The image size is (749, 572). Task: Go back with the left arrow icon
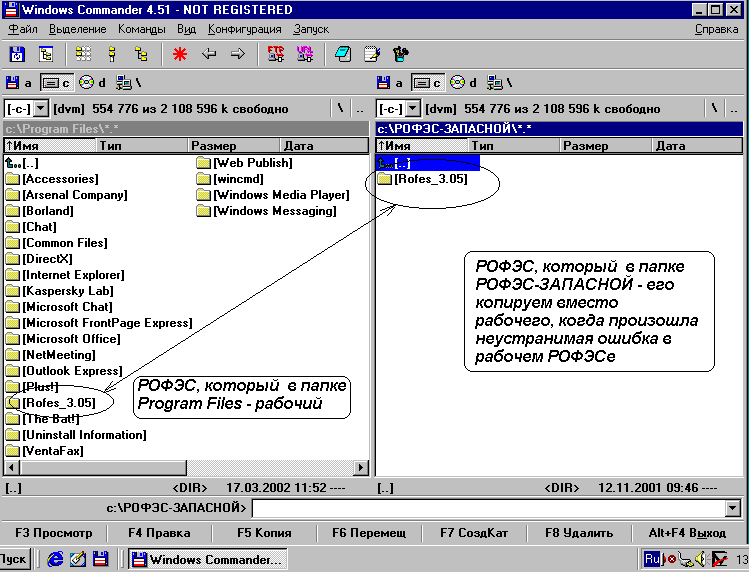tap(209, 54)
